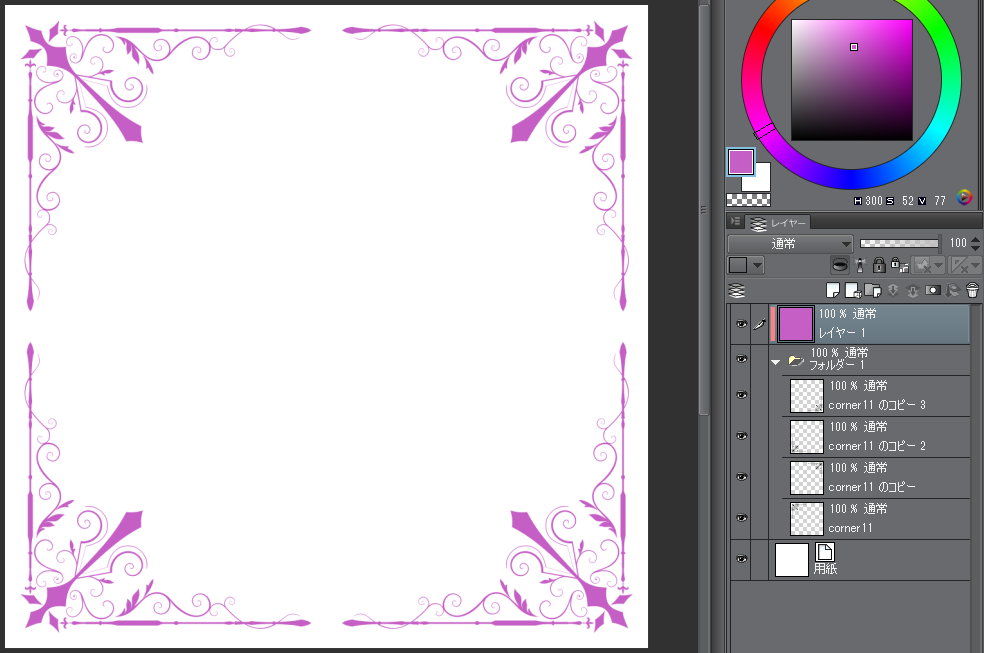Click the opacity value field showing 100
984x653 pixels.
click(x=957, y=243)
